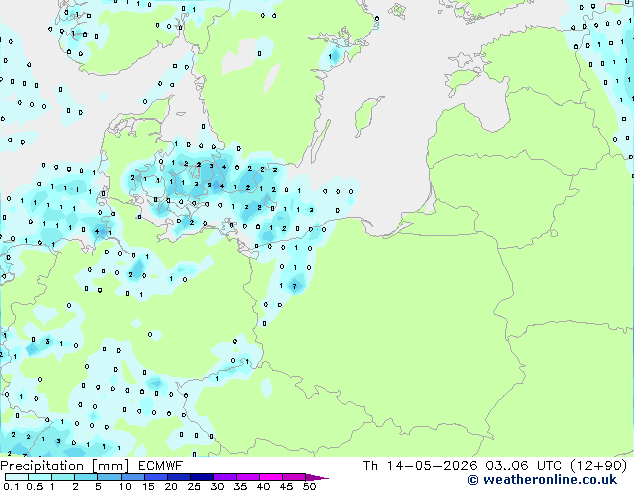Click the 0.5–1 mm legend swatch
This screenshot has width=634, height=490.
click(x=40, y=477)
